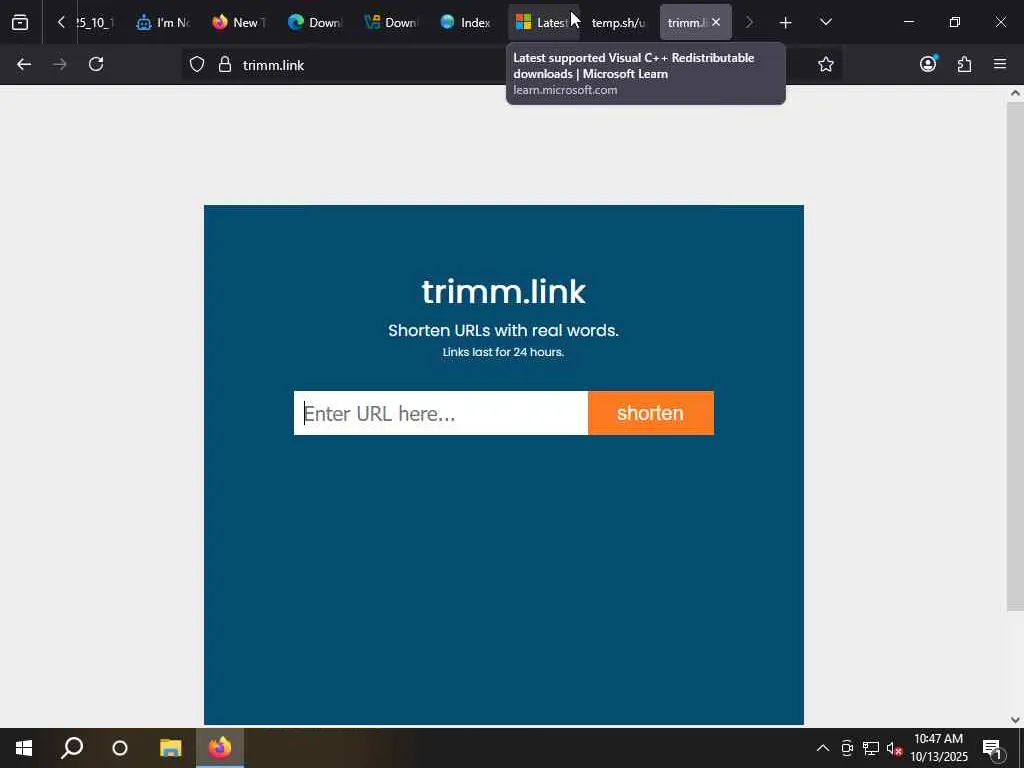Click the trimm.link address bar text
This screenshot has height=768, width=1024.
[x=273, y=65]
